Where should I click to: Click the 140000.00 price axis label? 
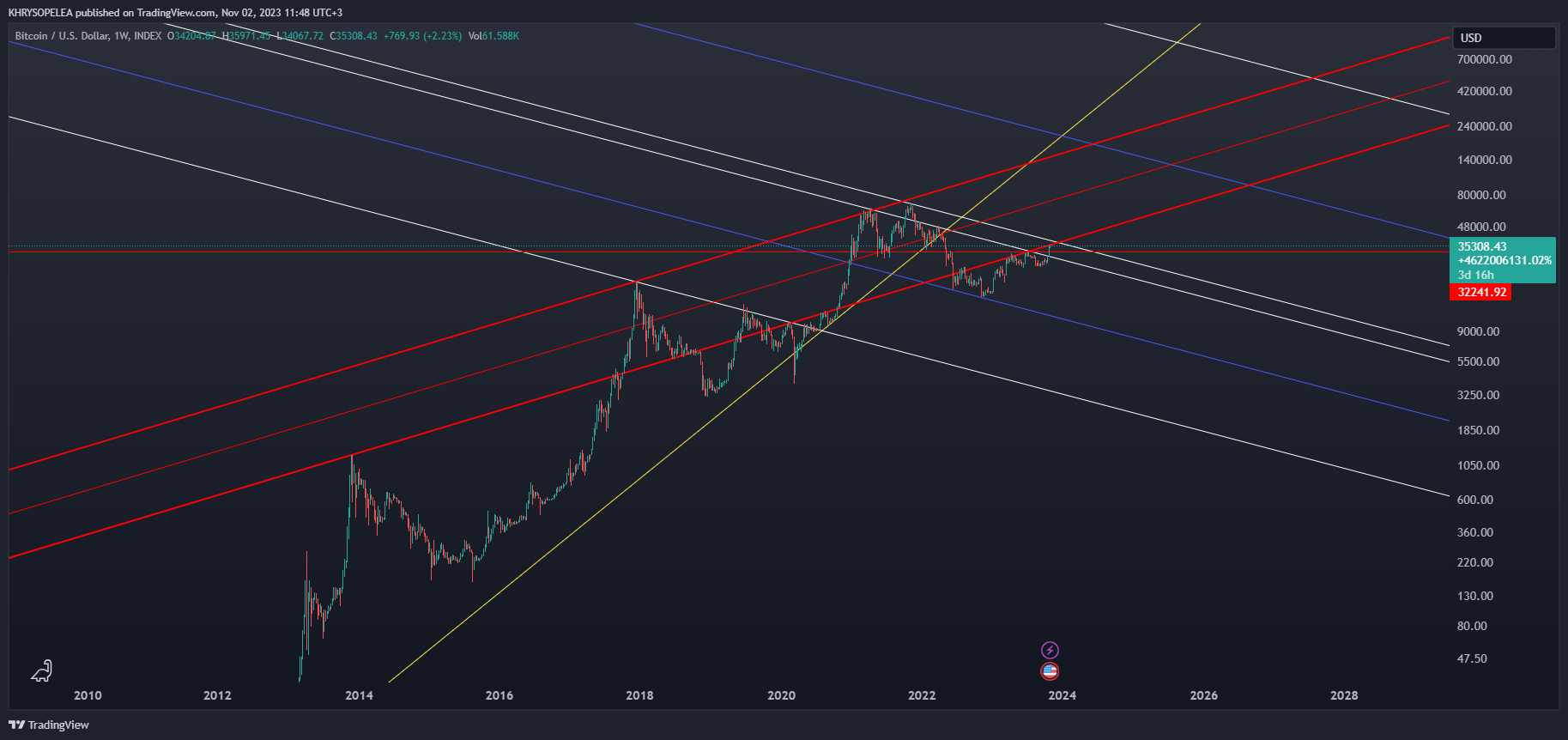1485,160
